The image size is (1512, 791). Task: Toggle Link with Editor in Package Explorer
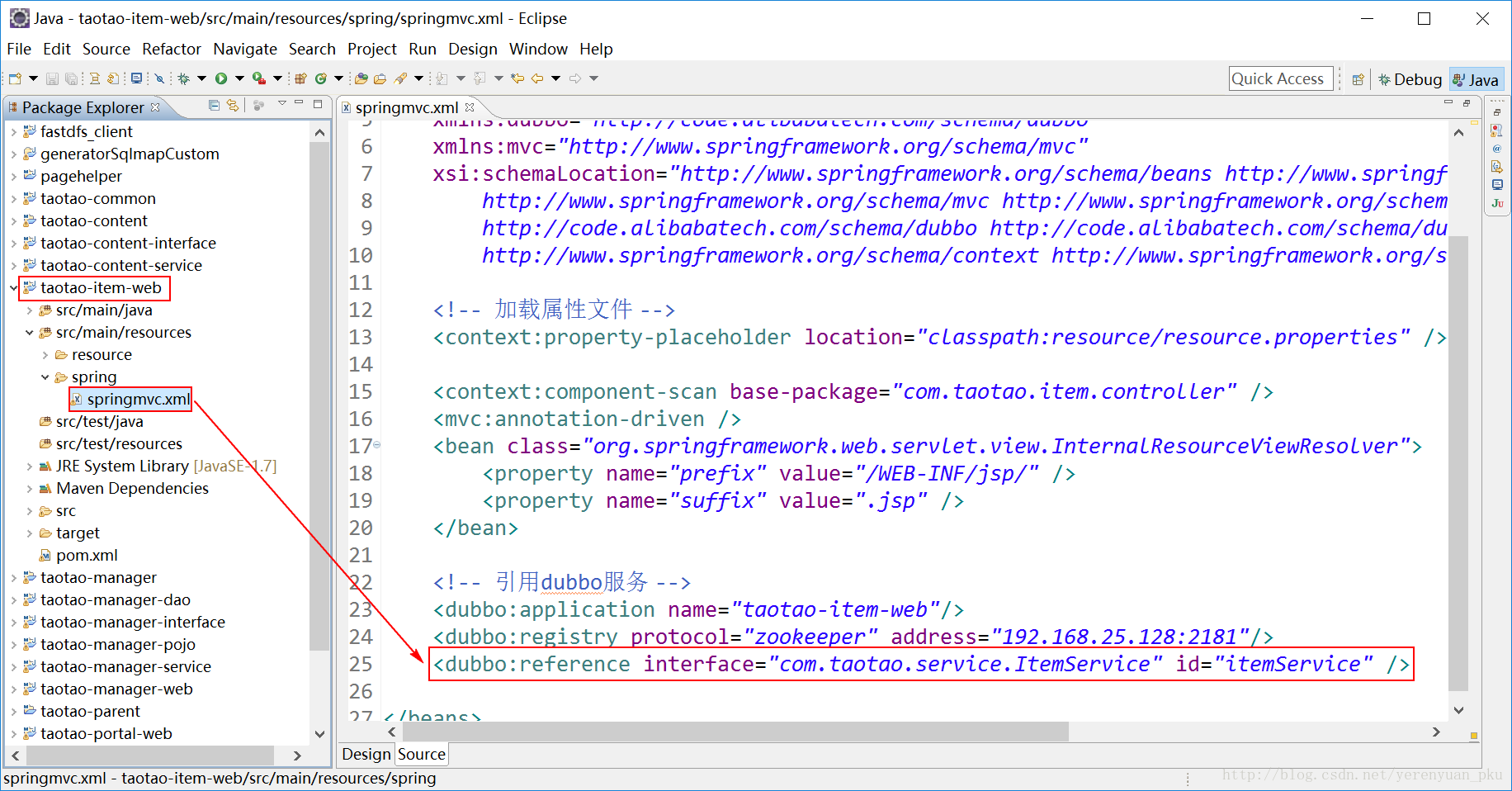pyautogui.click(x=233, y=106)
